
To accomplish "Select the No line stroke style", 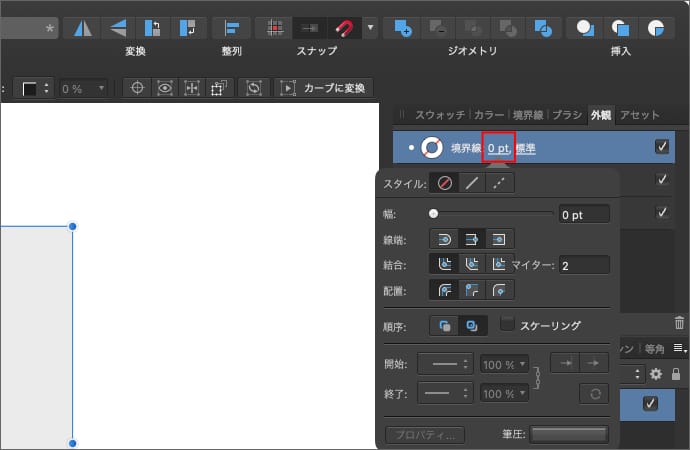I will point(444,183).
